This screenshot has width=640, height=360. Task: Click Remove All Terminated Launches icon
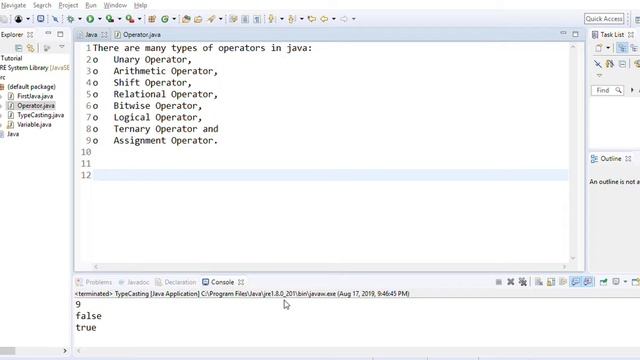click(x=522, y=282)
